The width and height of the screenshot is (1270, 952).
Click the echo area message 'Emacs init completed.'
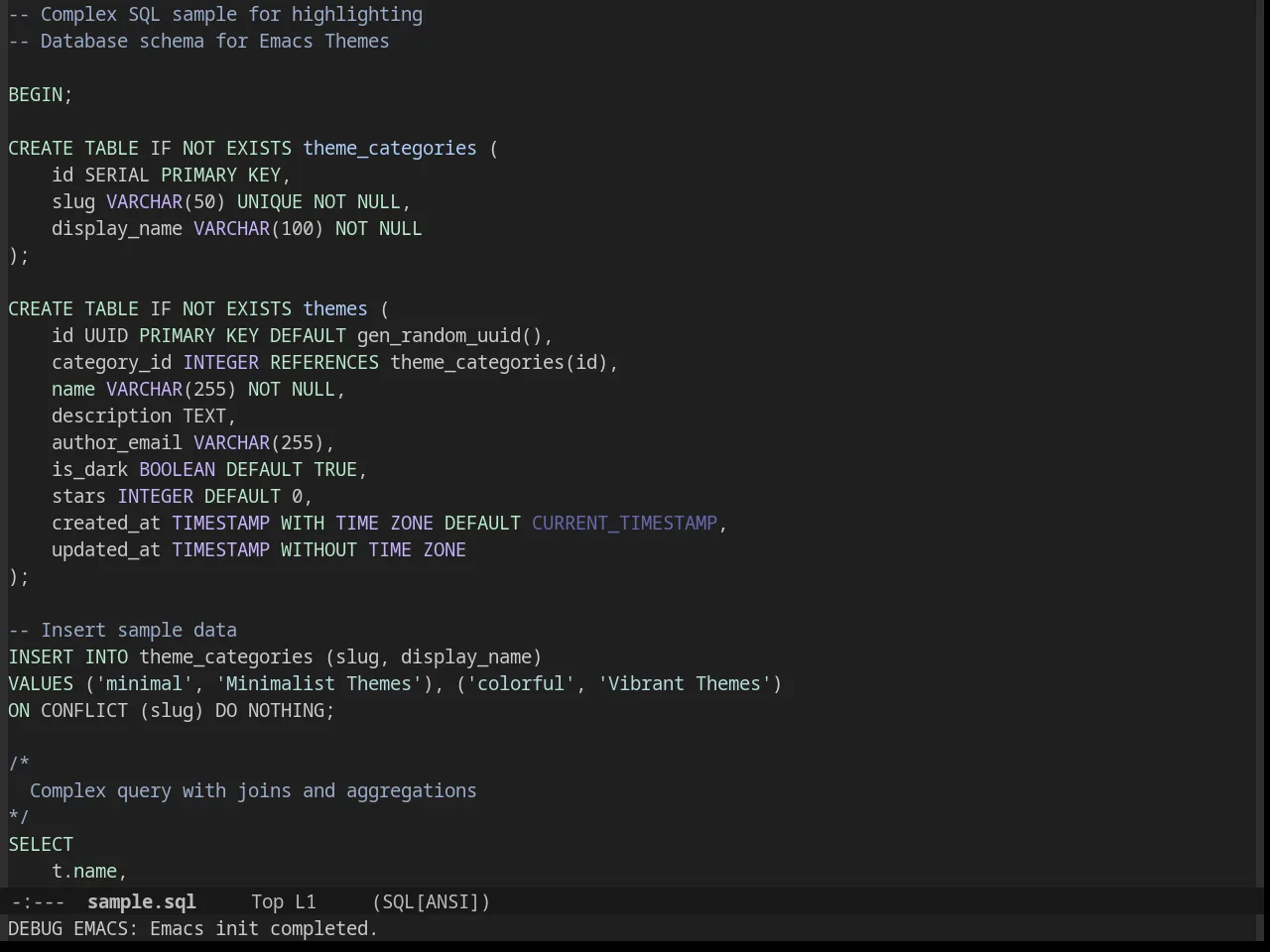(264, 928)
